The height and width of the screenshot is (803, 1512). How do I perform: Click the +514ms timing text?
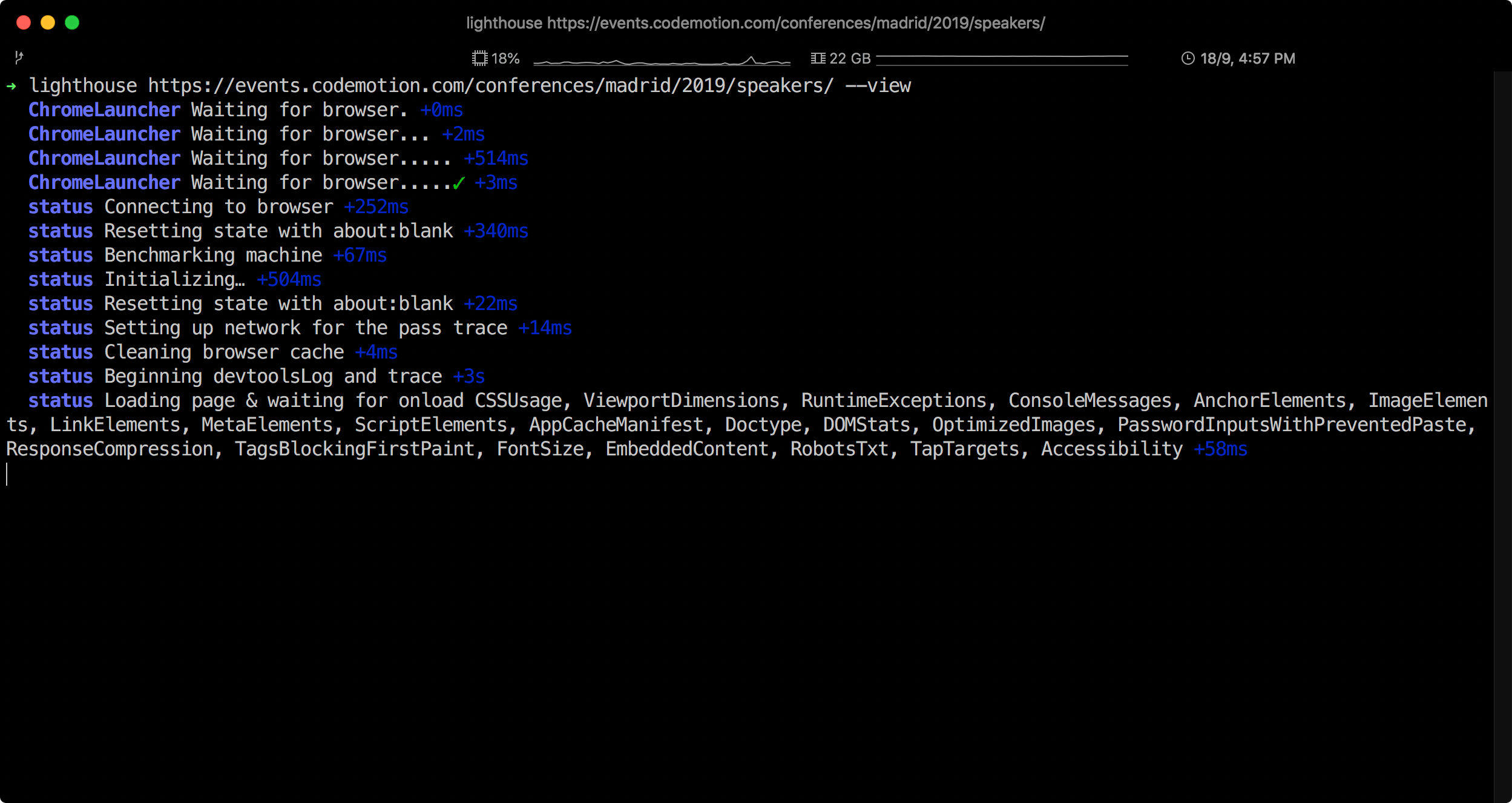[x=496, y=159]
